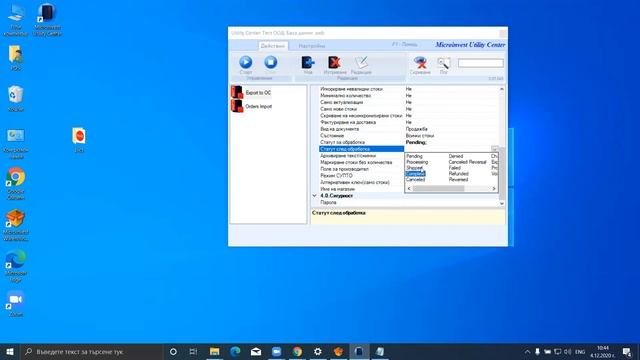Open Settings gear from the taskbar

pos(318,351)
